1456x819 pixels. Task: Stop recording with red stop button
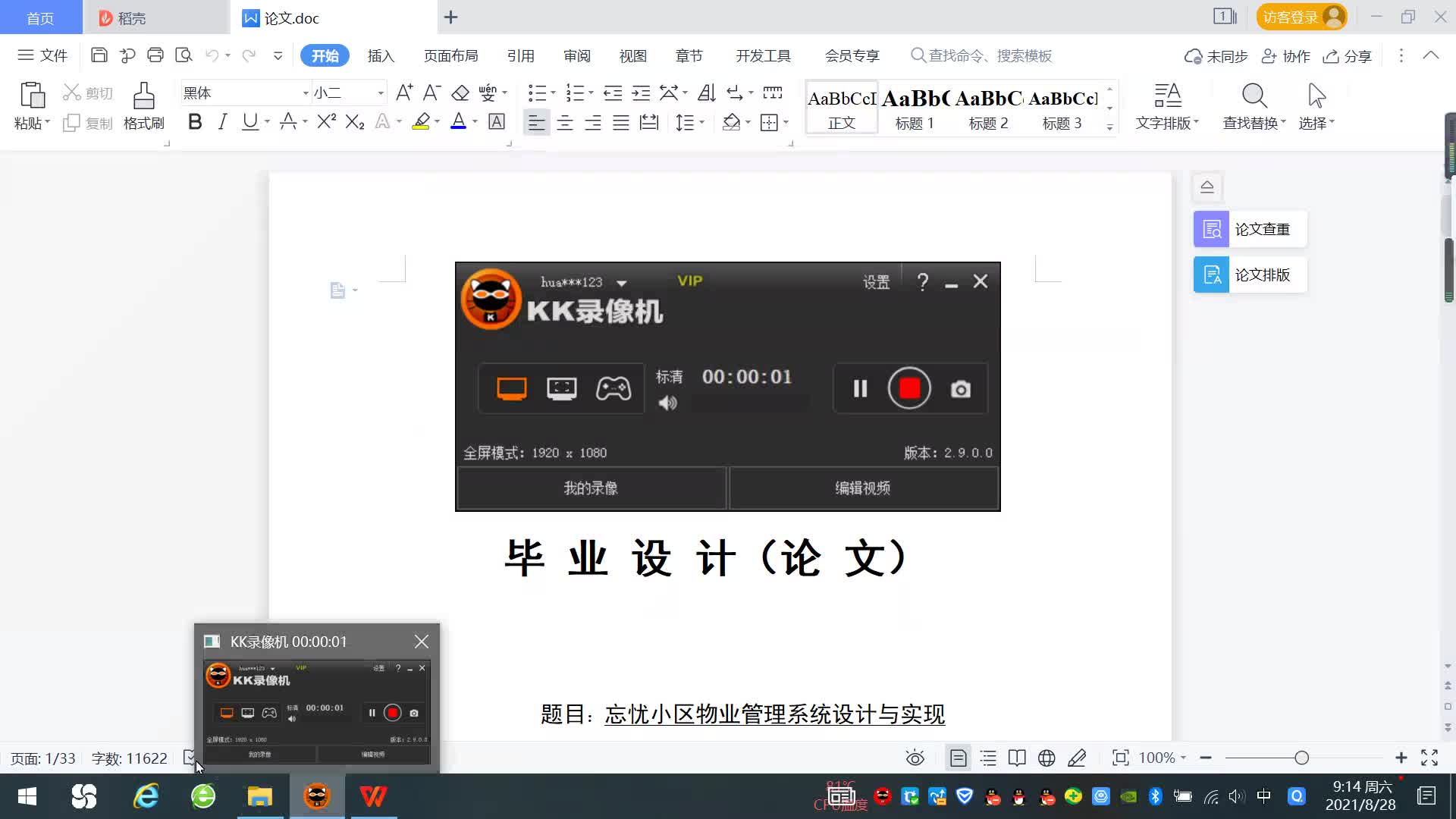pyautogui.click(x=909, y=388)
